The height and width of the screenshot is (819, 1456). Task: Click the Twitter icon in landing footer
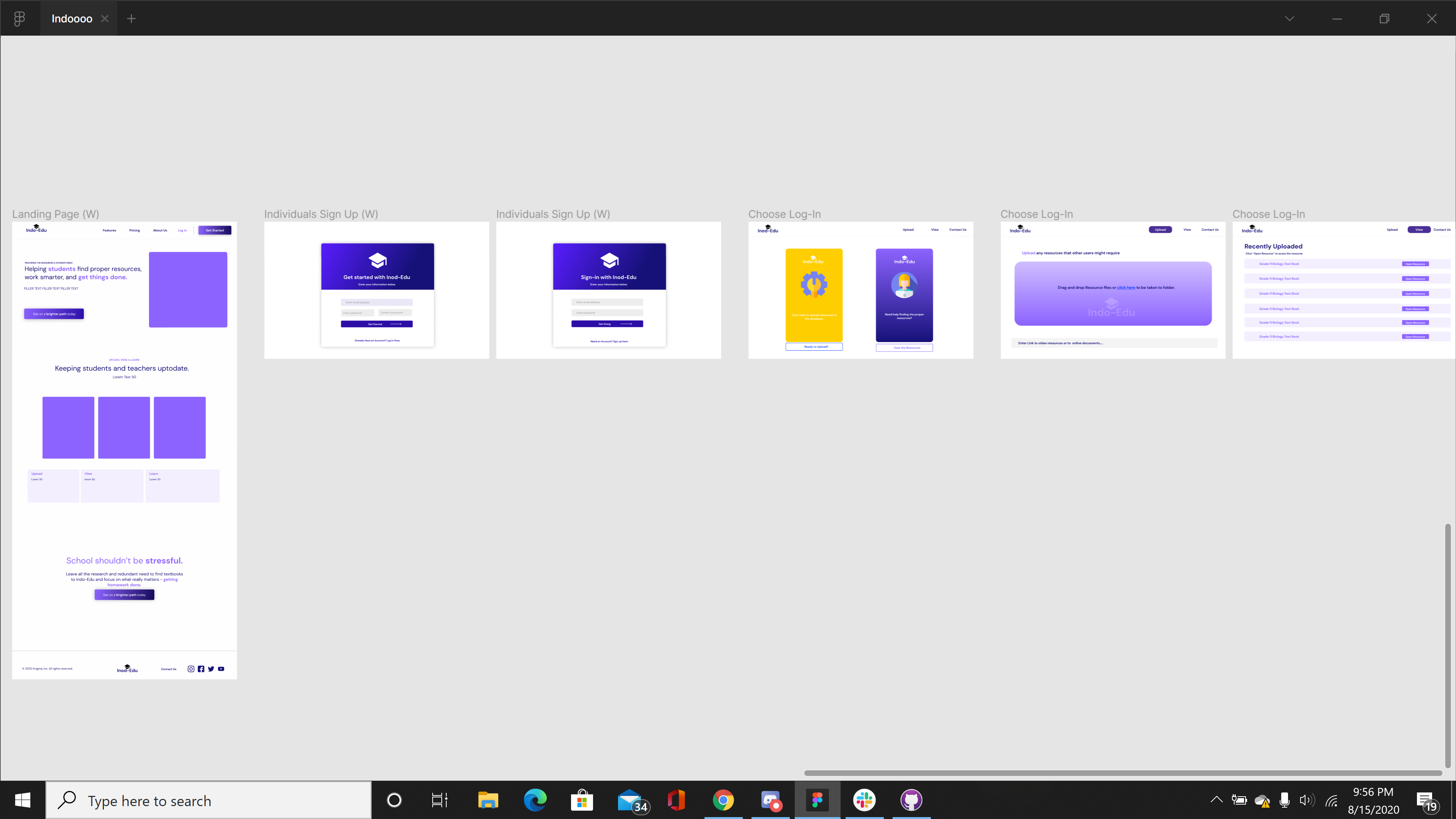click(211, 668)
